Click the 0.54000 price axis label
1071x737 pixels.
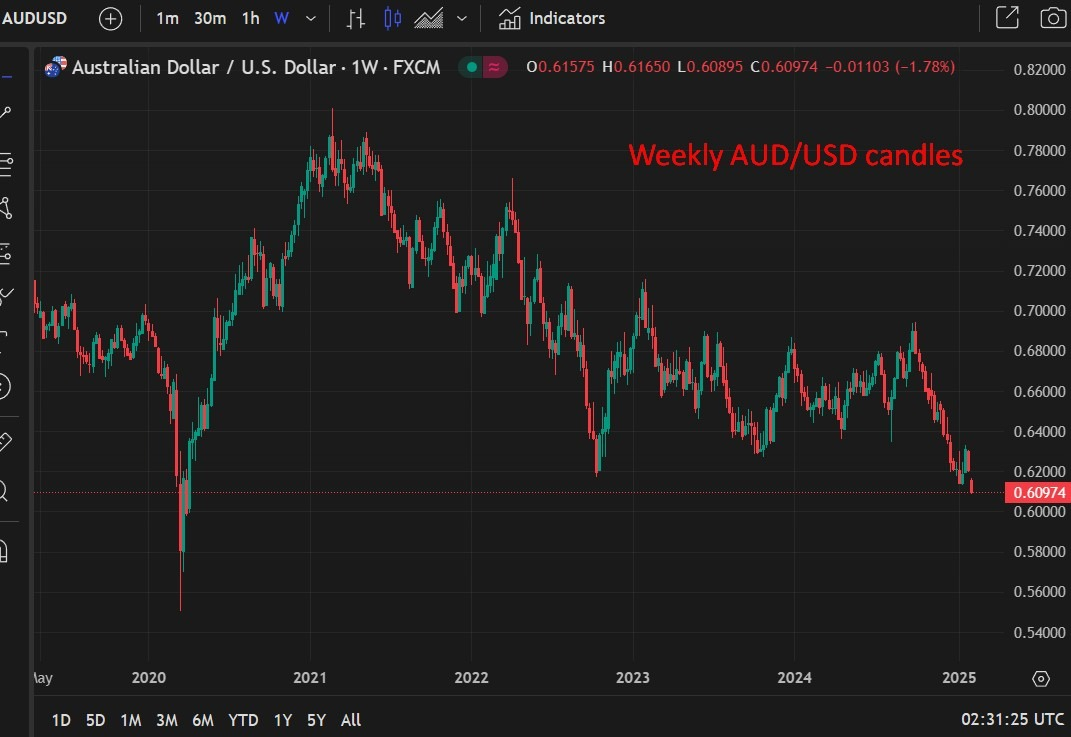click(1039, 632)
